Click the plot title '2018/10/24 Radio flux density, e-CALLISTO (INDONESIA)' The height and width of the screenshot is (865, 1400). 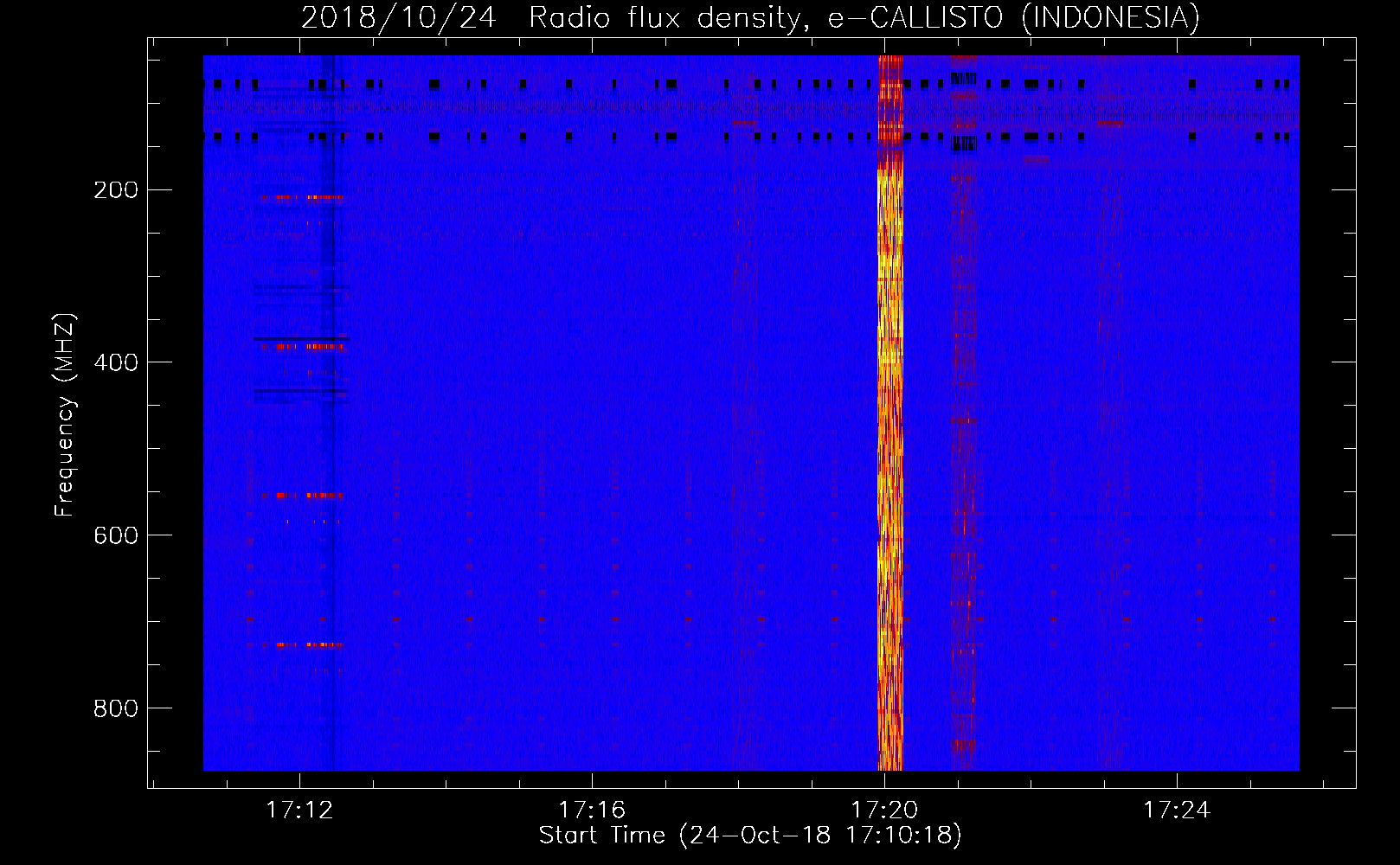tap(750, 17)
